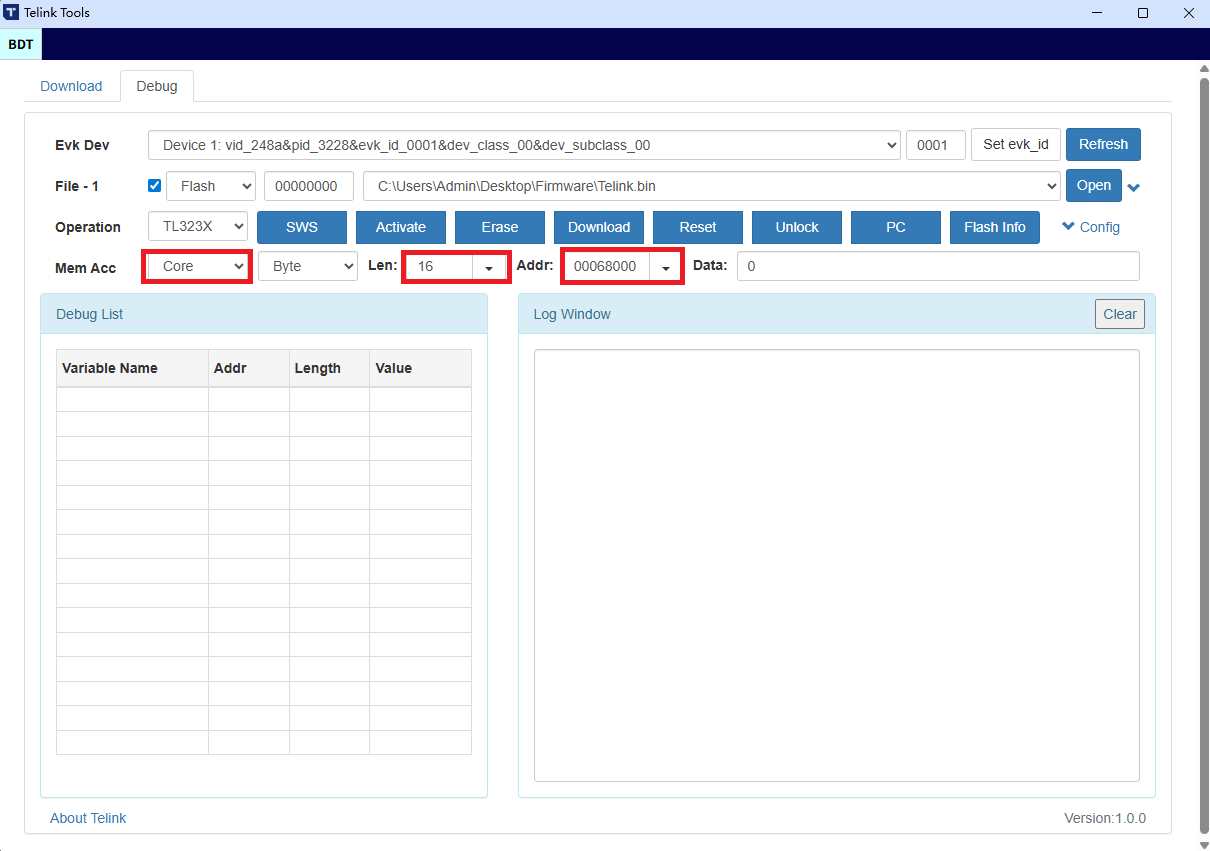Open the Core memory access dropdown

click(197, 267)
